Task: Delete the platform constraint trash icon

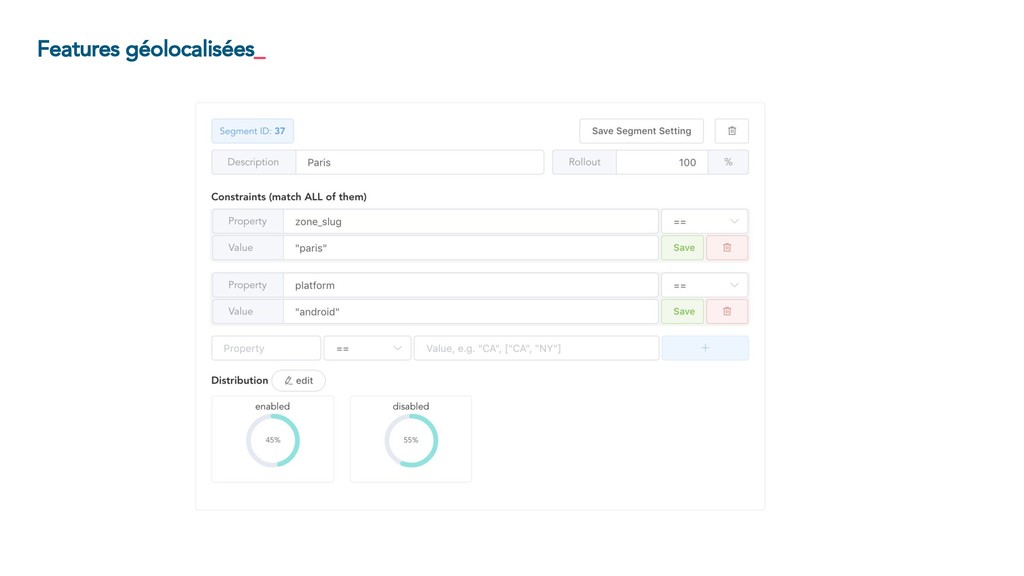Action: (x=727, y=312)
